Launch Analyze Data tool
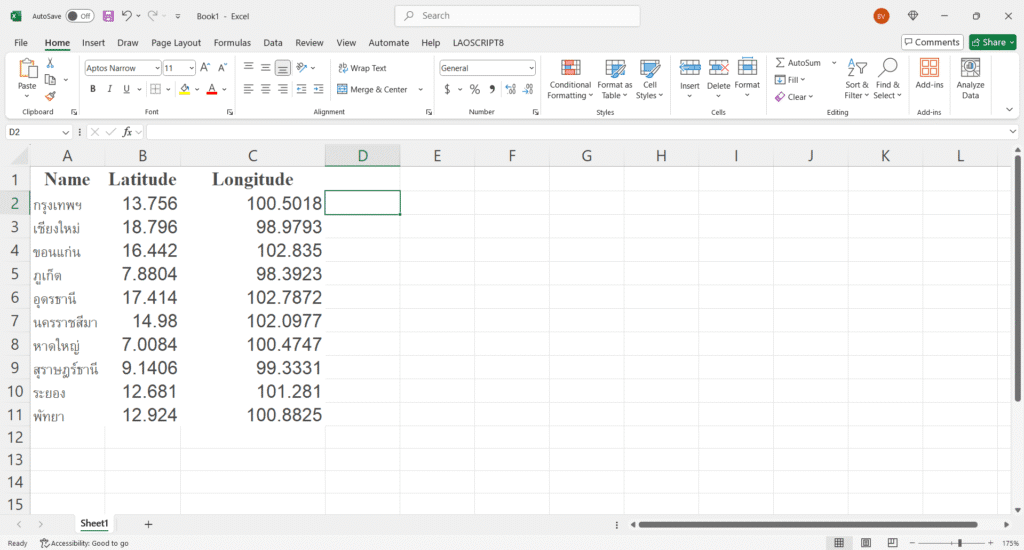Viewport: 1024px width, 550px height. pyautogui.click(x=970, y=78)
